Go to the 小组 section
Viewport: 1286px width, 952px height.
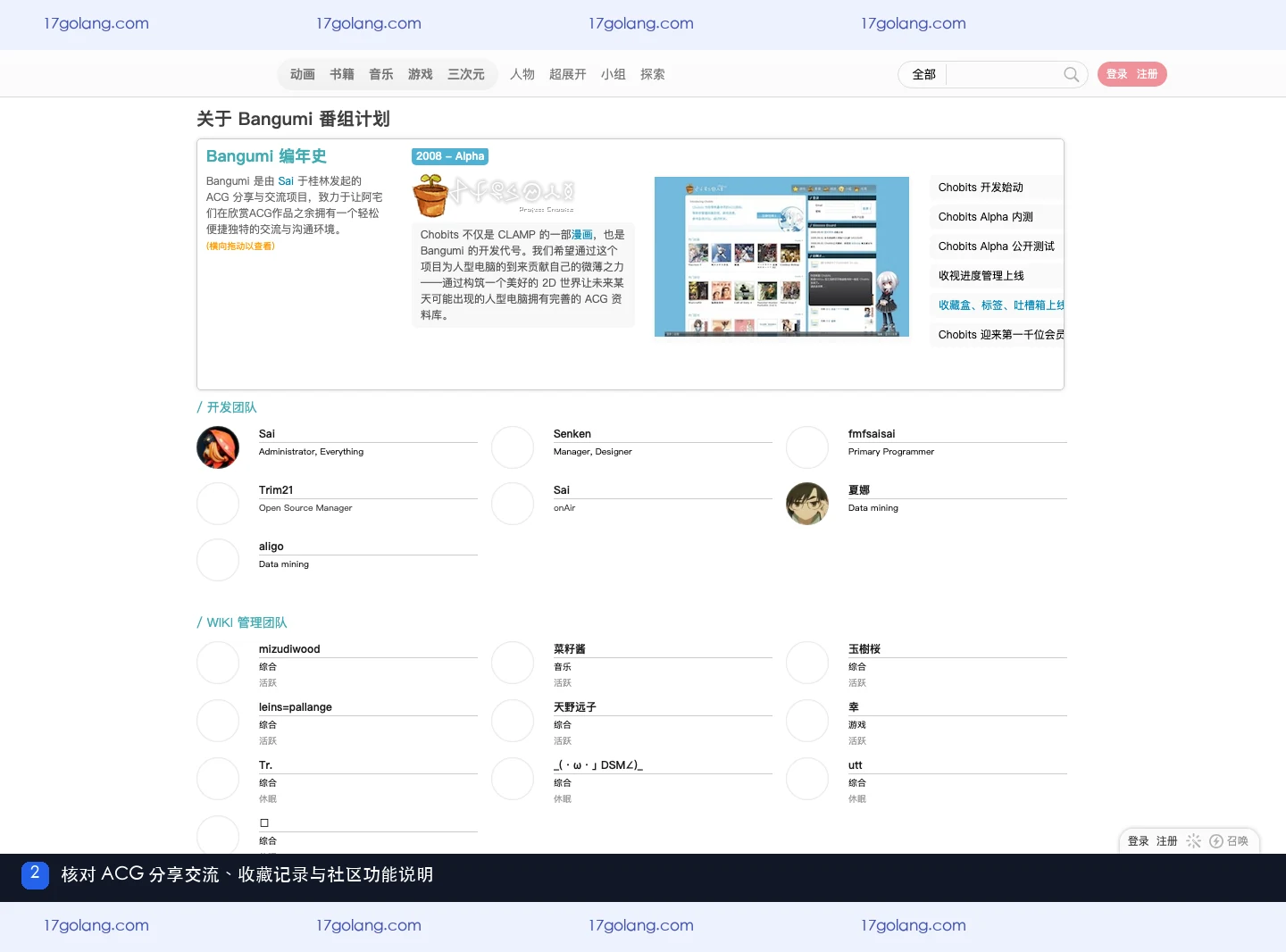(x=613, y=74)
